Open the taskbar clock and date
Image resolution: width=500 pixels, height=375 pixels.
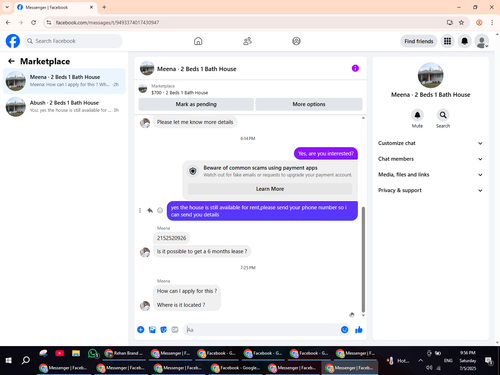coord(467,360)
